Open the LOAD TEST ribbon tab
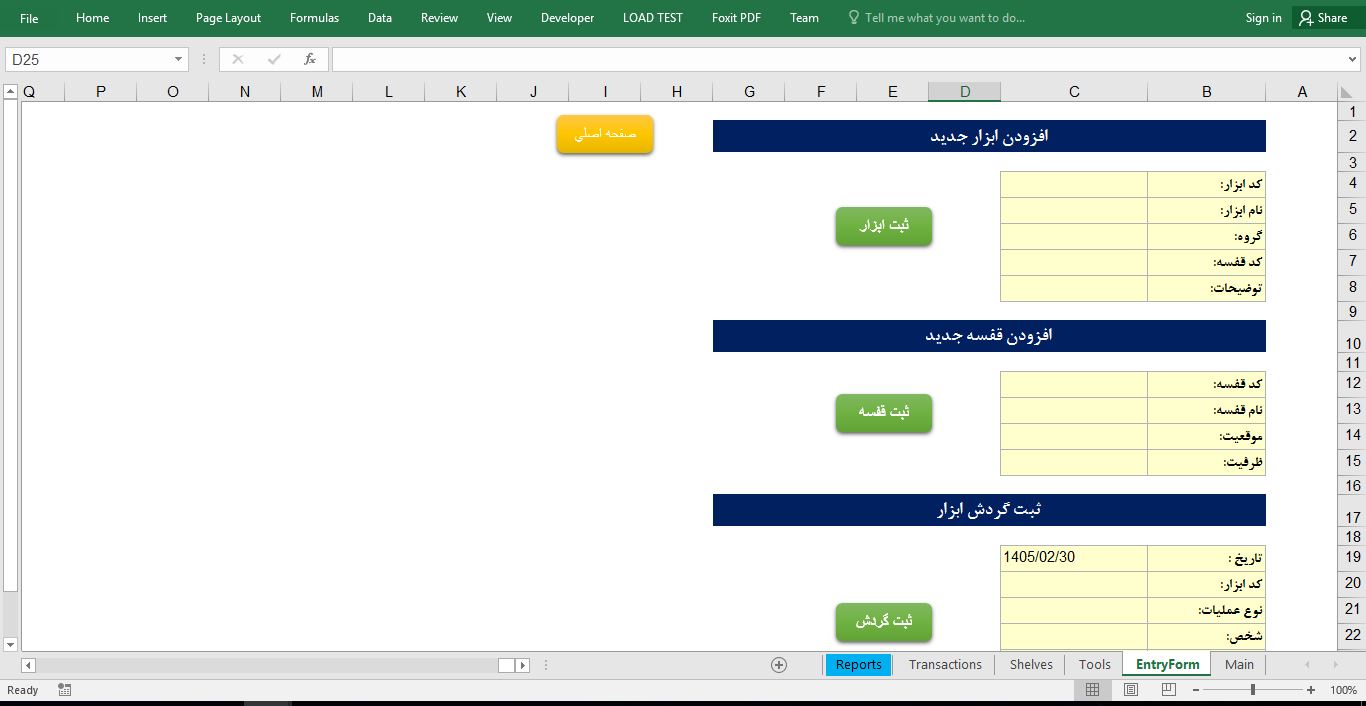This screenshot has height=706, width=1366. (x=653, y=18)
